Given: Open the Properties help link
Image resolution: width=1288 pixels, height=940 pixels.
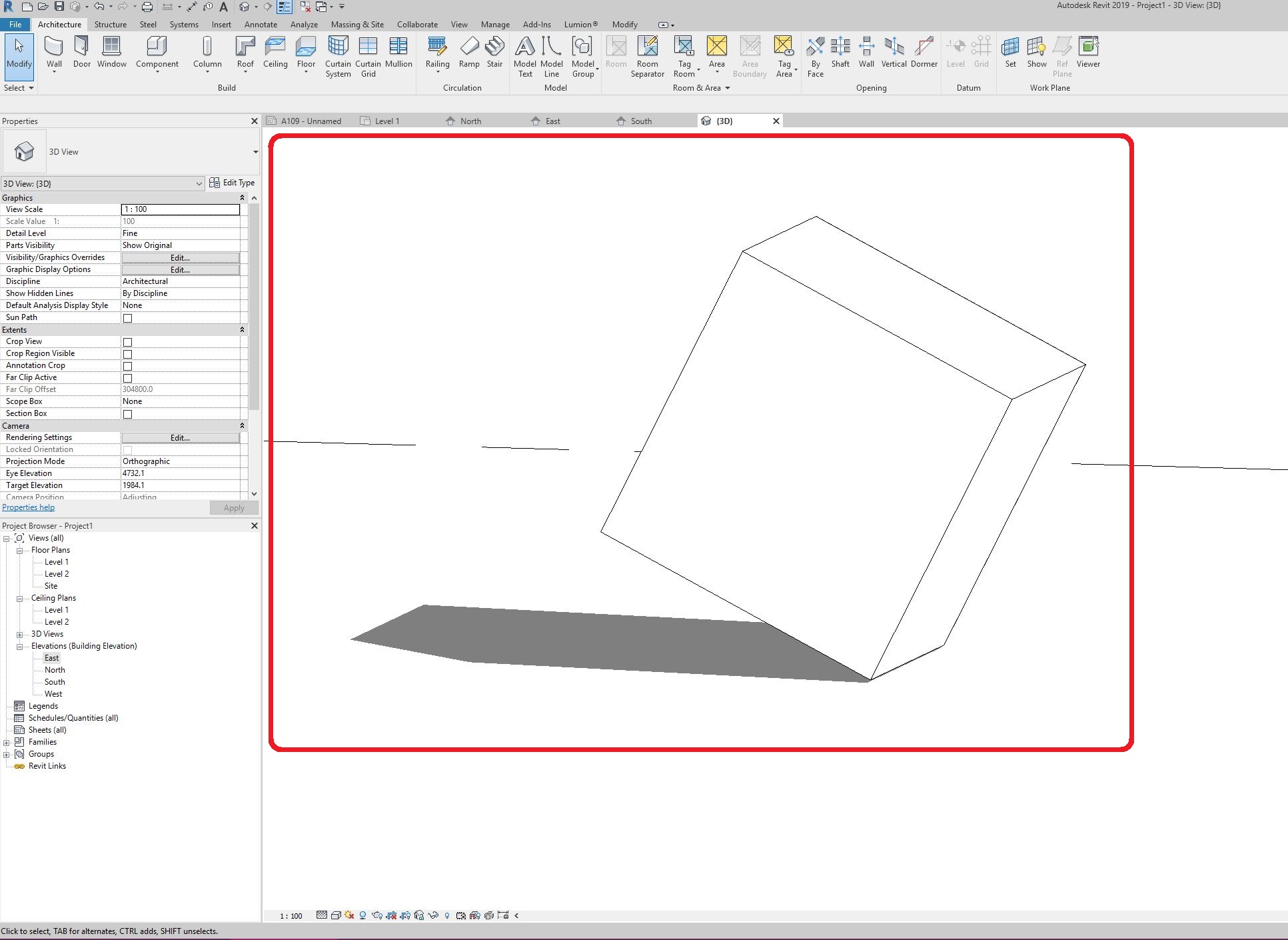Looking at the screenshot, I should point(28,507).
